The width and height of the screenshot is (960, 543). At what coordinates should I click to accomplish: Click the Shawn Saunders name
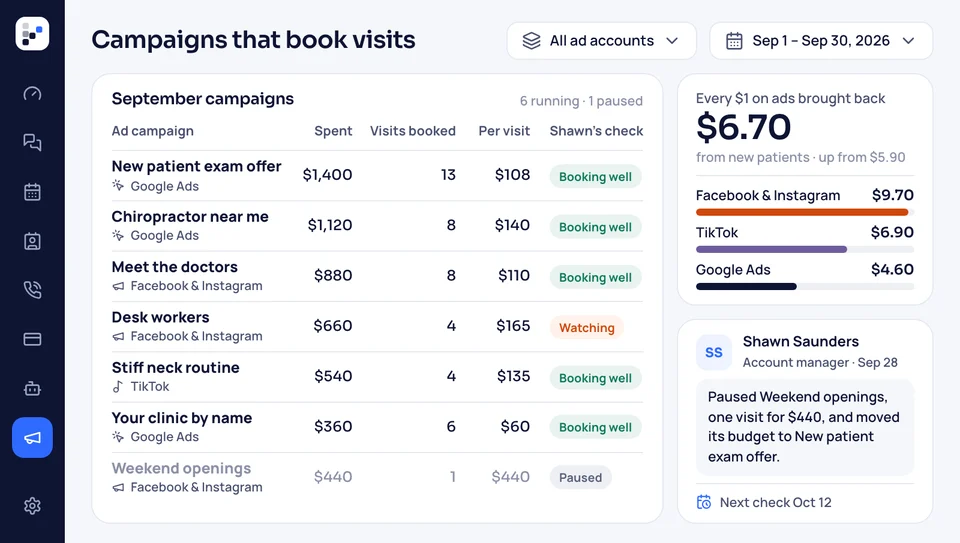pyautogui.click(x=801, y=342)
